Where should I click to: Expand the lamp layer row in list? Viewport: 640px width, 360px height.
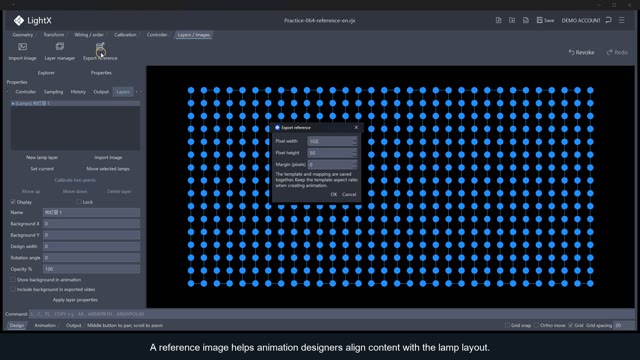click(13, 103)
